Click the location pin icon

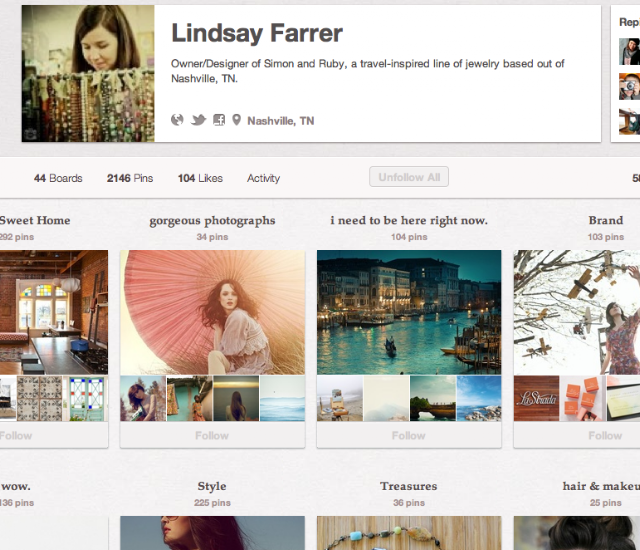click(236, 120)
